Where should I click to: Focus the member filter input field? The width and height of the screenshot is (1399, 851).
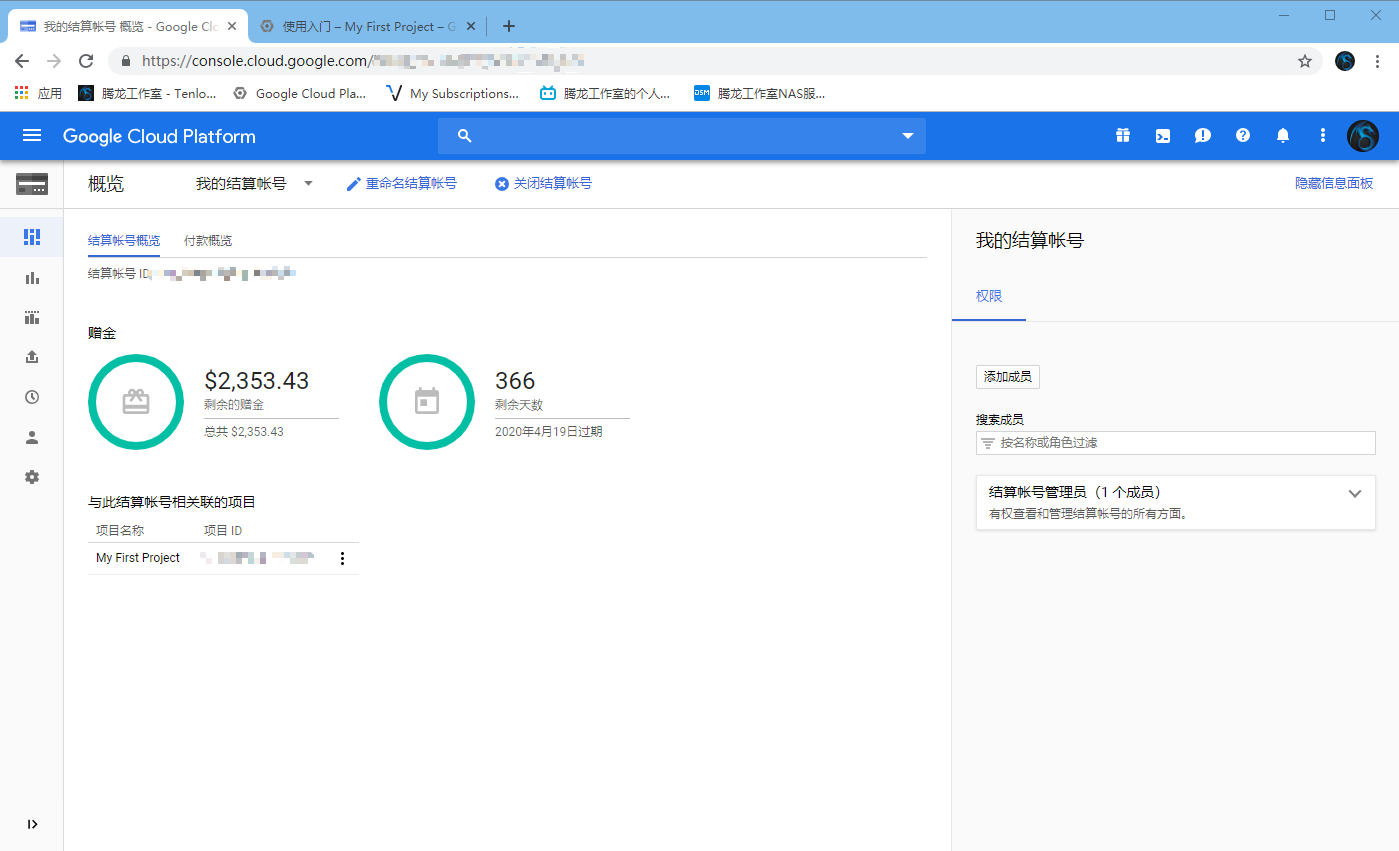pos(1175,443)
